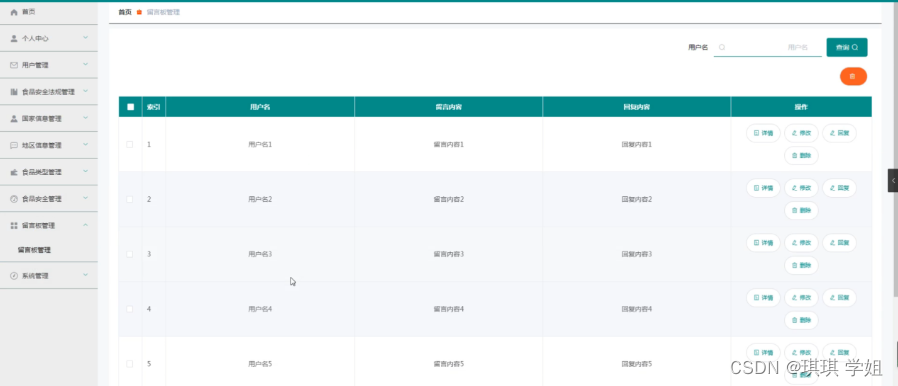
Task: Click the 查询 search button
Action: [846, 48]
